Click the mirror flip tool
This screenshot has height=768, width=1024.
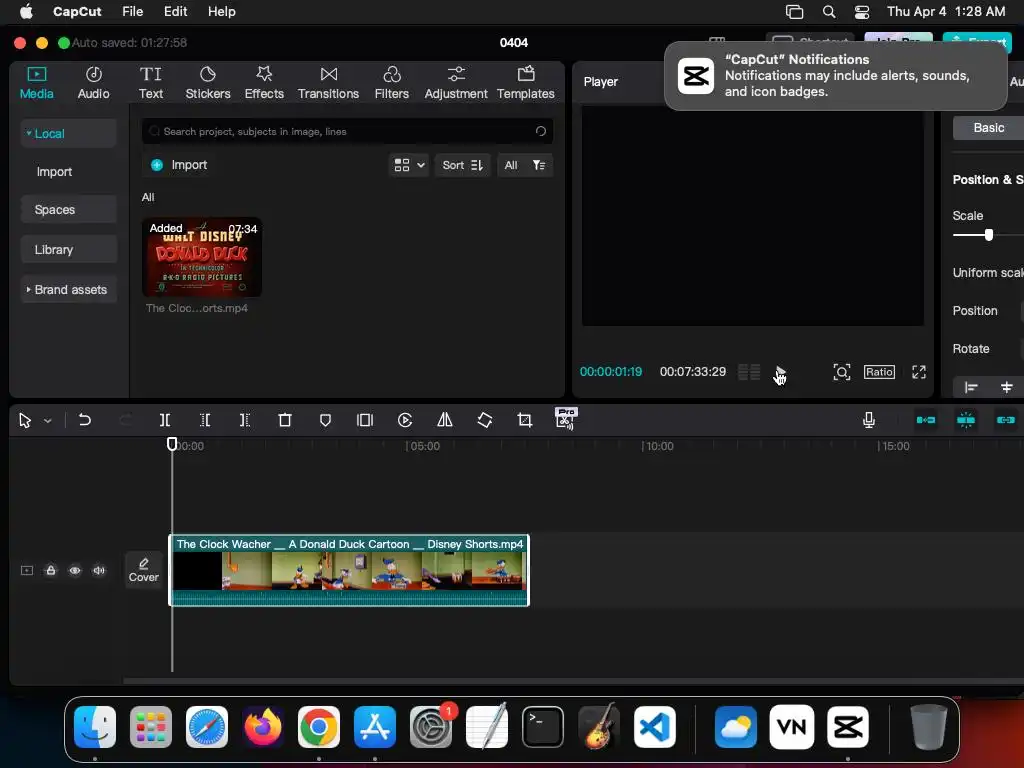click(x=445, y=420)
